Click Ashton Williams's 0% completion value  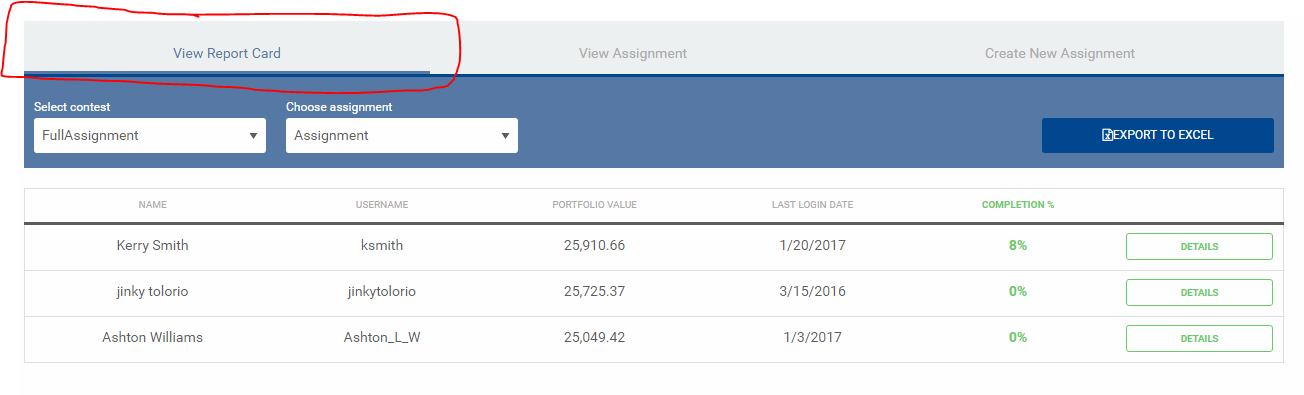click(x=1018, y=338)
